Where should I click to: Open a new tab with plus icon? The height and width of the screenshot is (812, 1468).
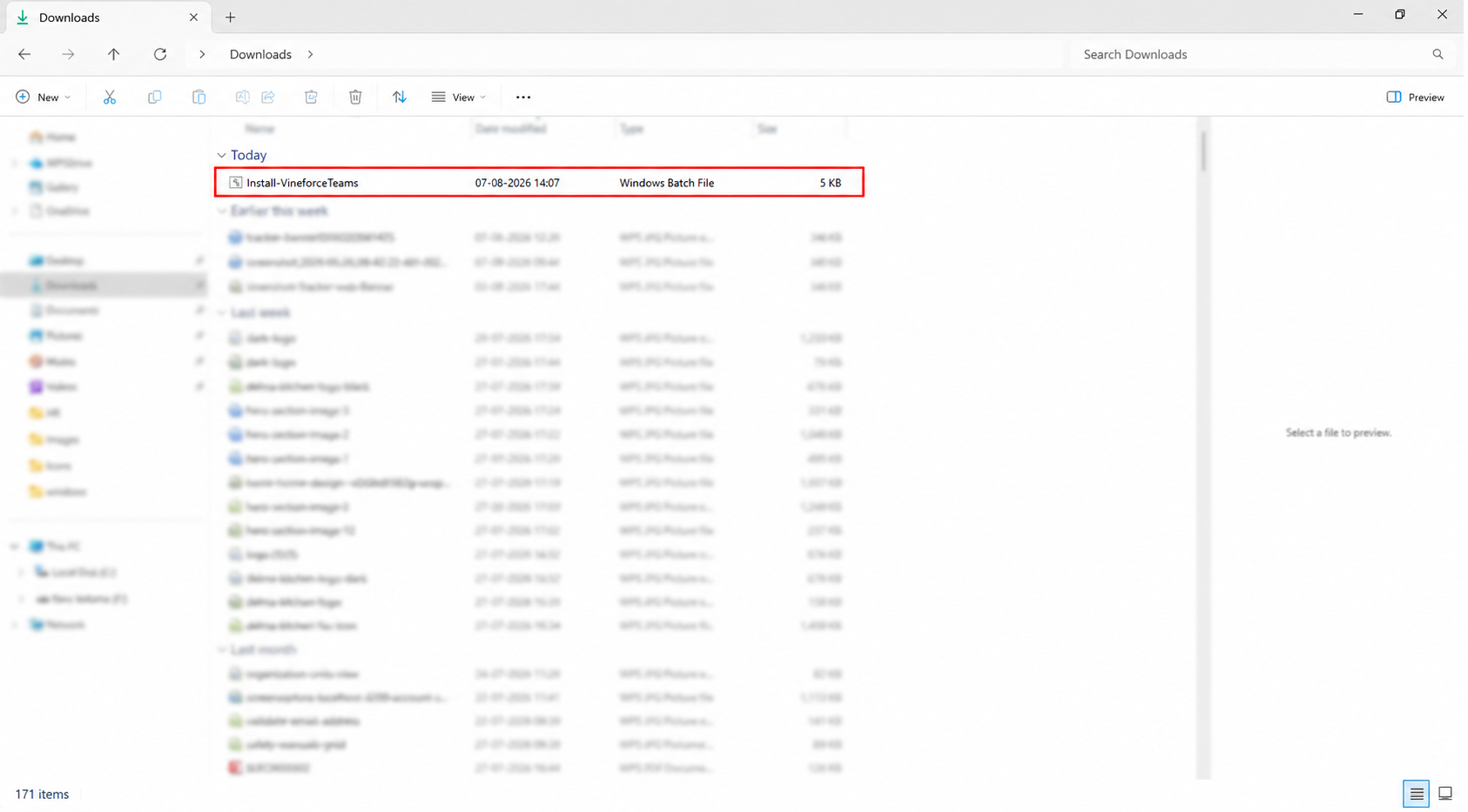coord(230,17)
